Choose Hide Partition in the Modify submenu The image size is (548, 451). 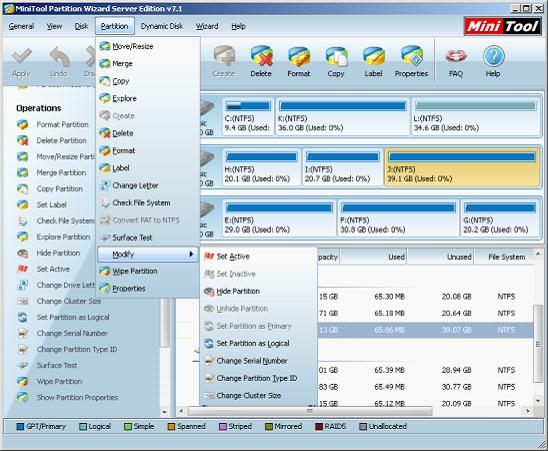pyautogui.click(x=238, y=291)
